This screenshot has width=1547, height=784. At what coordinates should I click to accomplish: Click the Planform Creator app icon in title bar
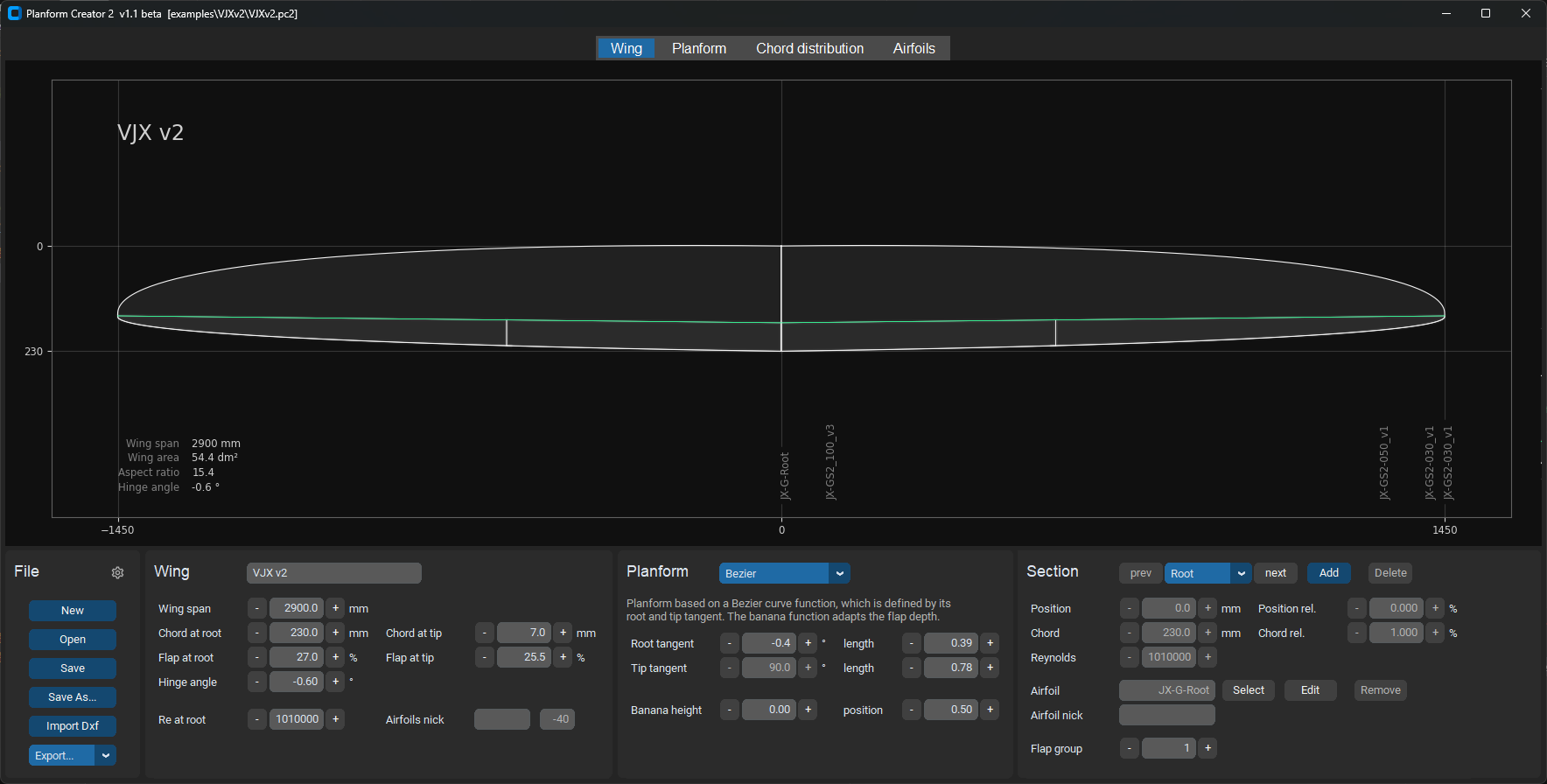(14, 13)
